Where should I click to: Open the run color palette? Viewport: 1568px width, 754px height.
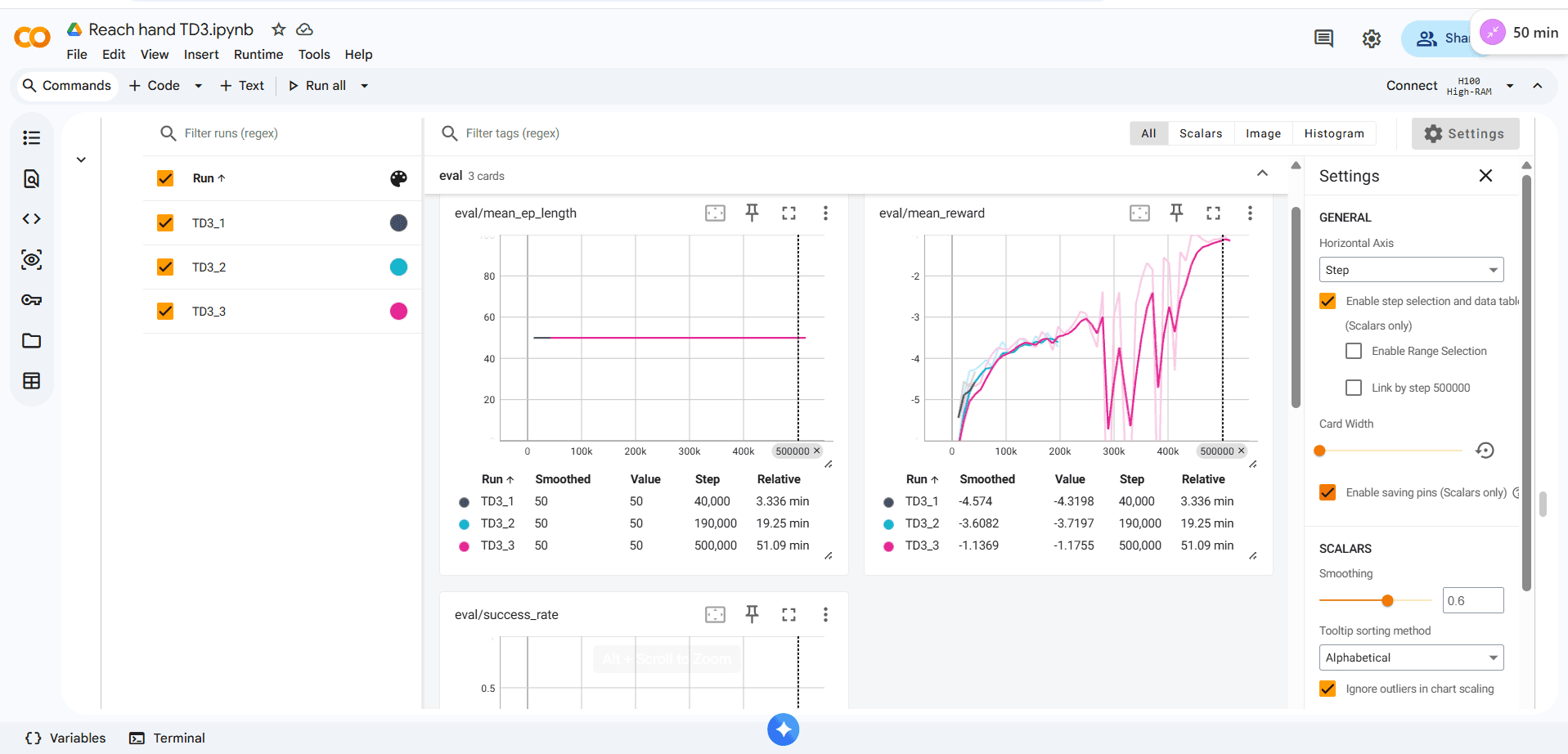click(x=398, y=178)
